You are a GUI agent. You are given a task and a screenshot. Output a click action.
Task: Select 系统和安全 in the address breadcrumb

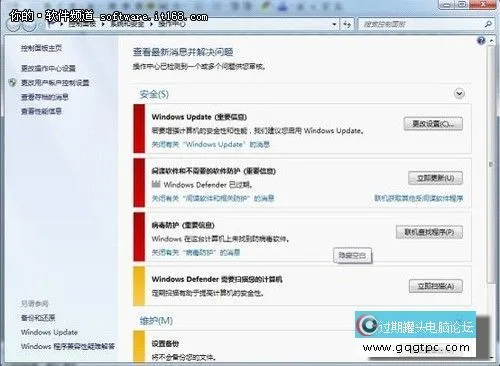coord(128,24)
